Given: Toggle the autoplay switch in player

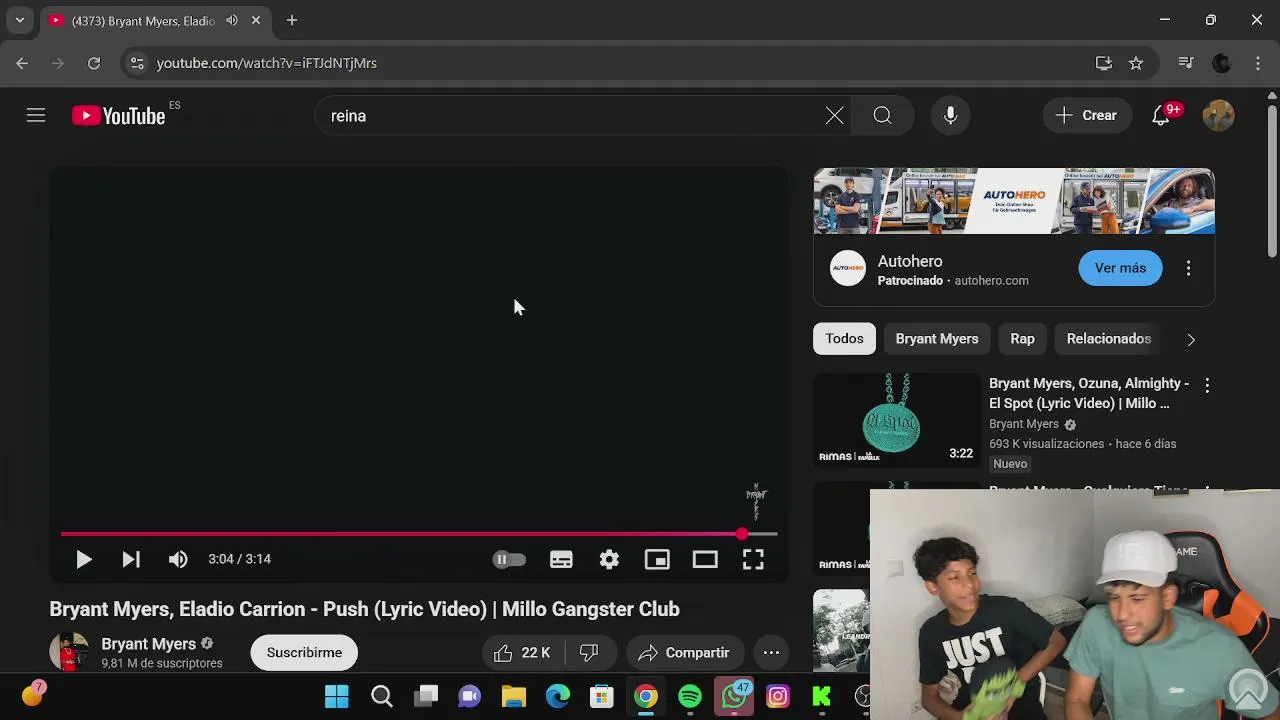Looking at the screenshot, I should [509, 560].
